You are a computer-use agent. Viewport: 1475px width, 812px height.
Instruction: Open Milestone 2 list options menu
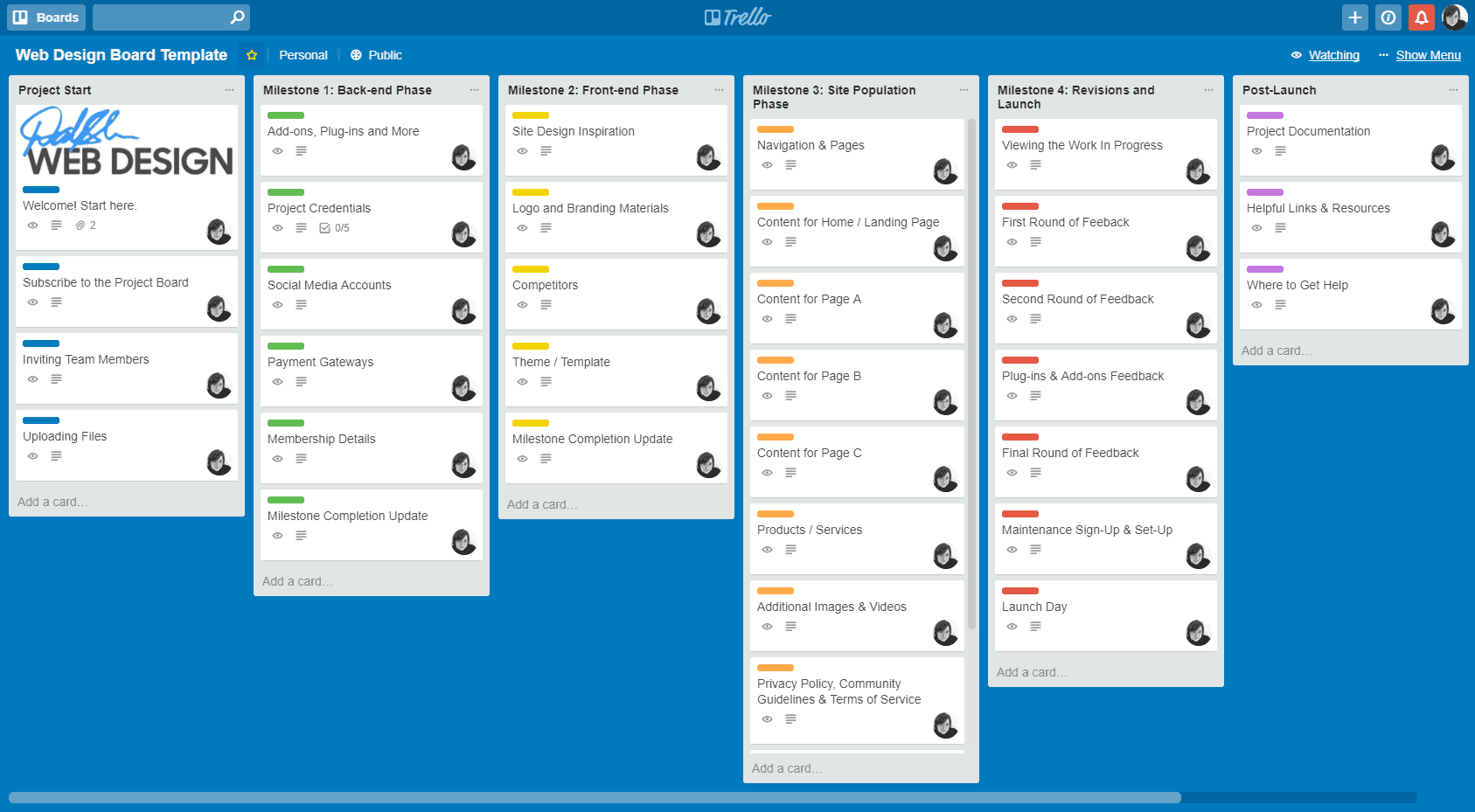pos(719,90)
